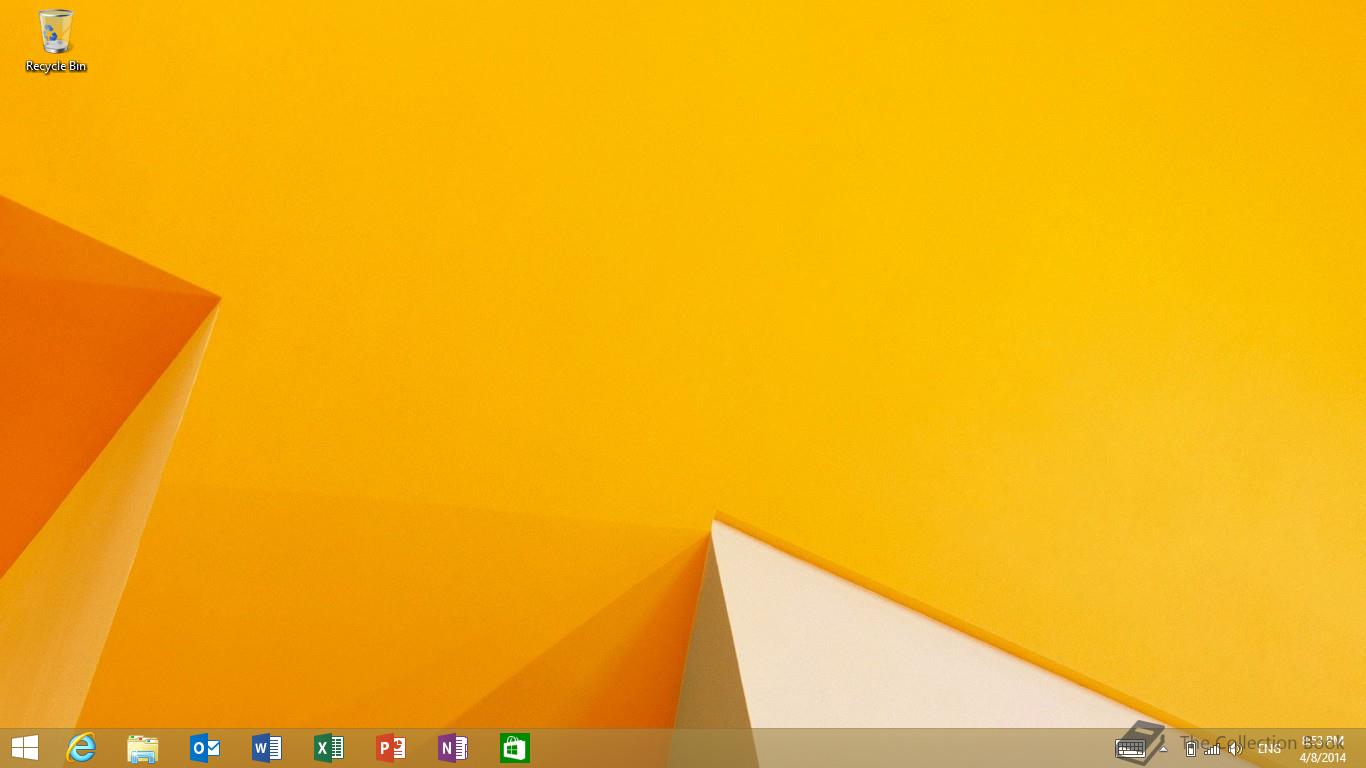Open the Windows Store taskbar icon
This screenshot has width=1366, height=768.
coord(515,748)
